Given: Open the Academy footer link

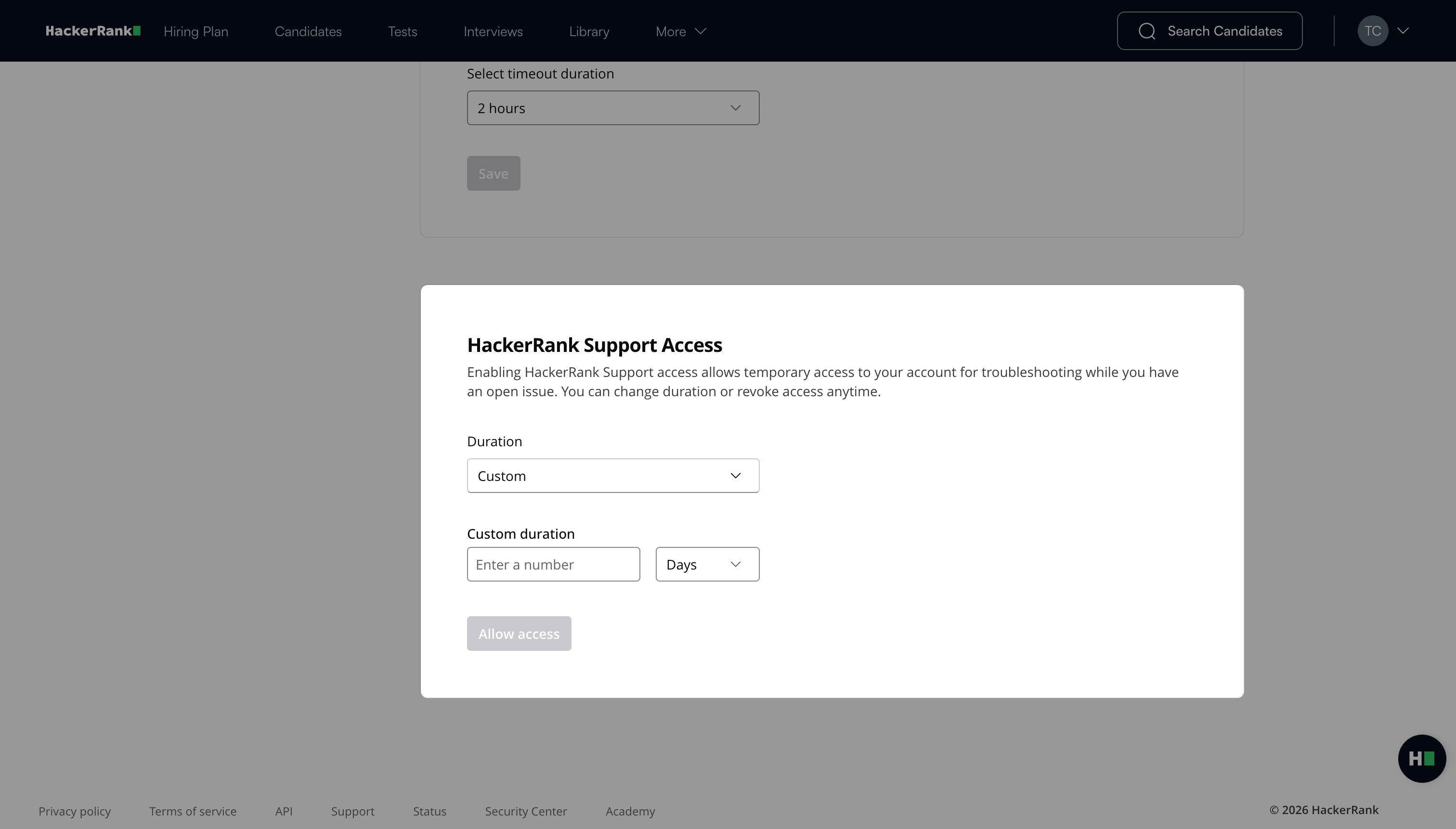Looking at the screenshot, I should tap(630, 811).
